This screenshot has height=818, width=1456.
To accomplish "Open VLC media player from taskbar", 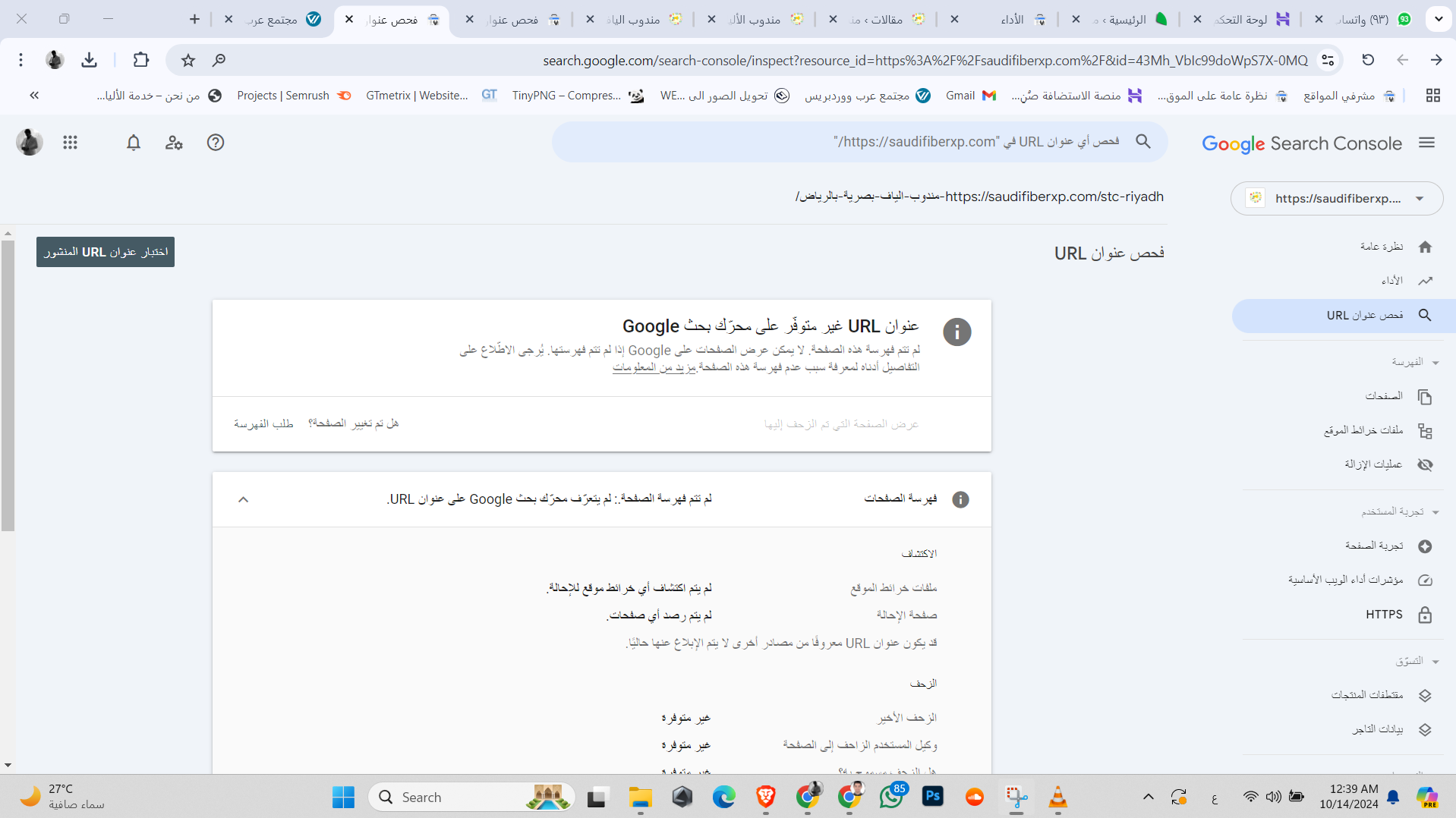I will click(x=1057, y=797).
